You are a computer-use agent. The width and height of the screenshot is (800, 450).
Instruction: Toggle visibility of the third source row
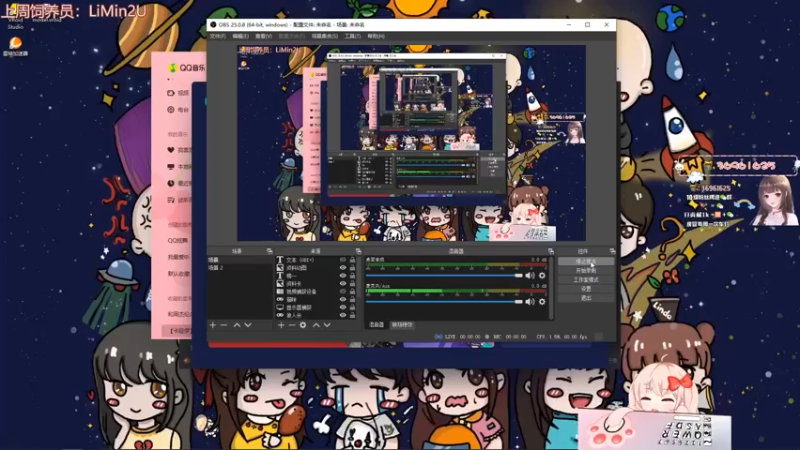[x=343, y=276]
